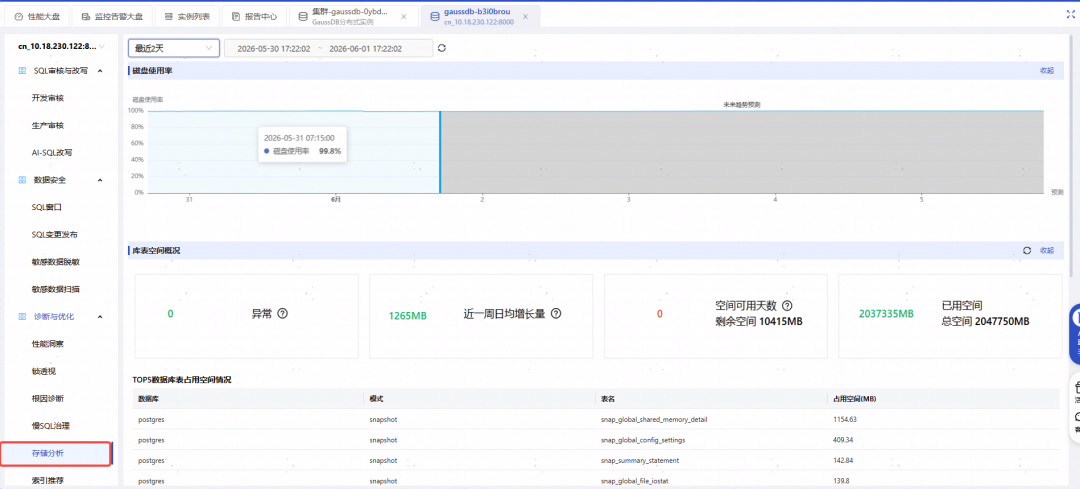Click the monitor icon on 监控告警大盘 tab

tap(84, 16)
